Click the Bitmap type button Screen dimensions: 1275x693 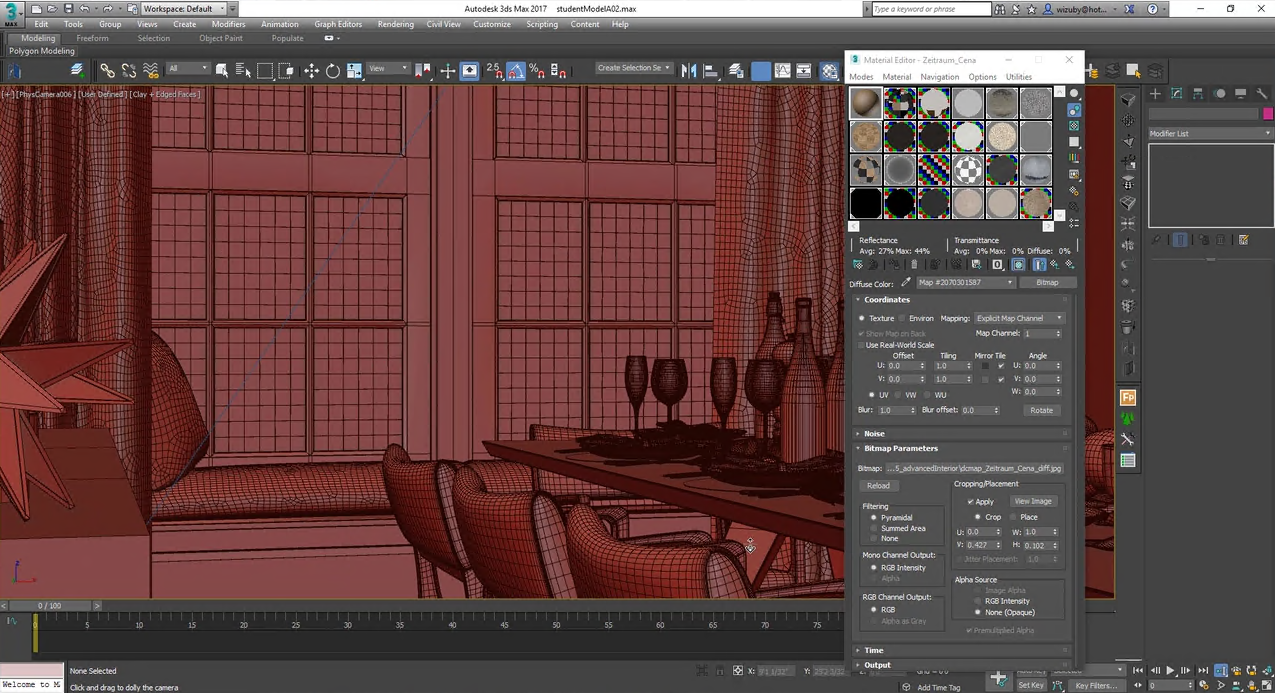[x=1047, y=283]
